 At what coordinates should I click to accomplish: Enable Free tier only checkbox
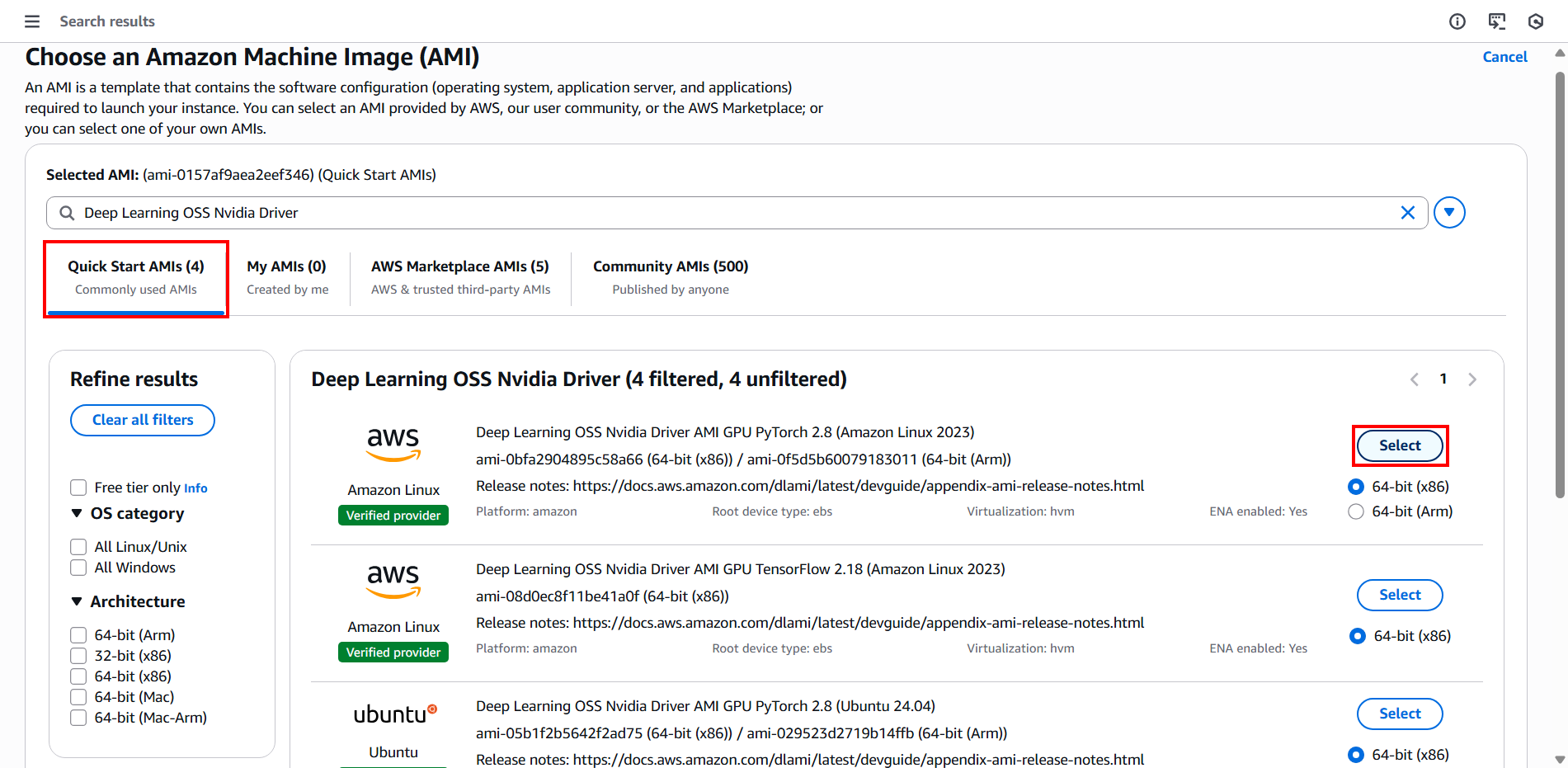(78, 488)
